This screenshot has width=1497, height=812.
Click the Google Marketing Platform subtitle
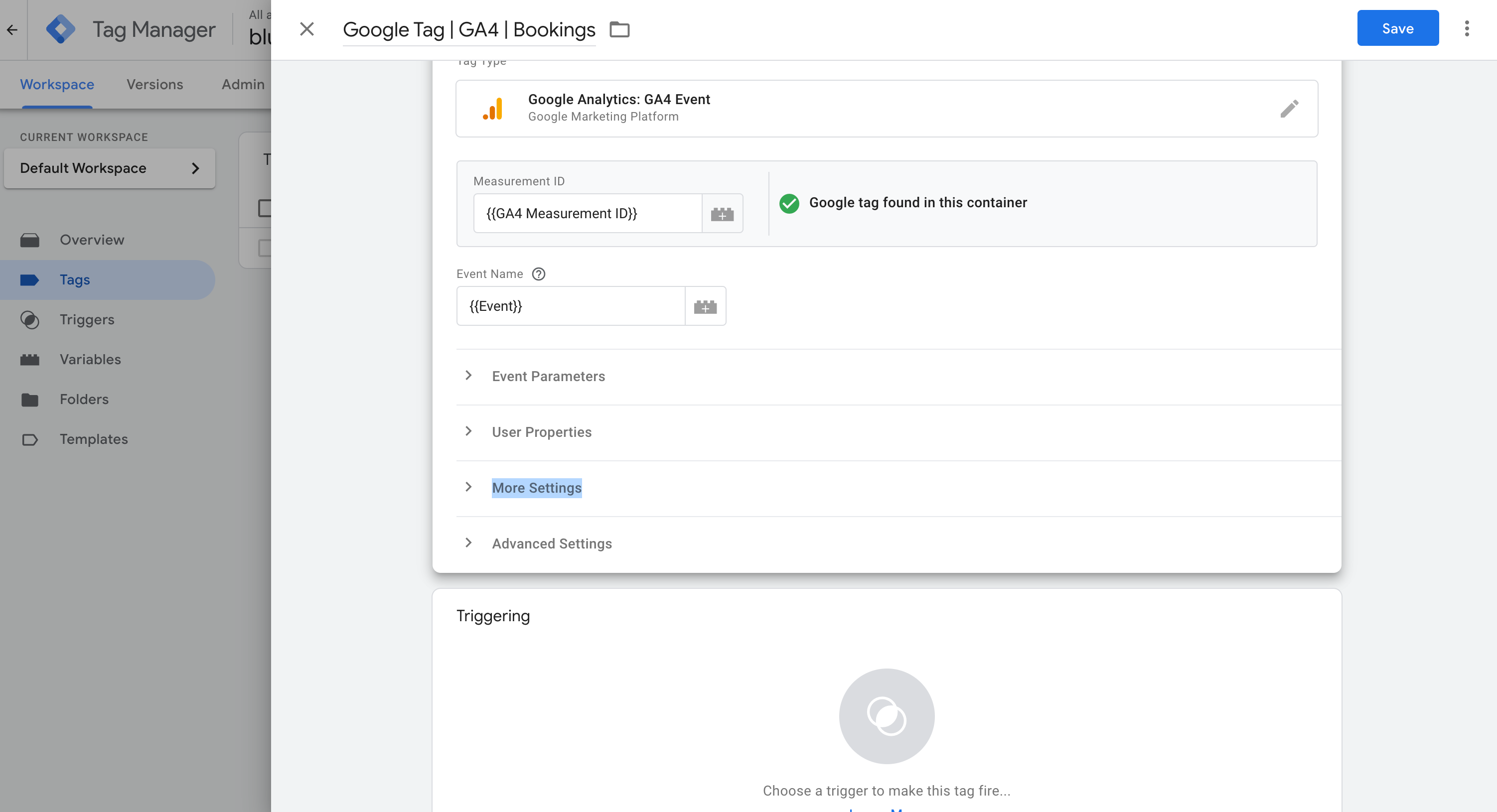tap(603, 117)
